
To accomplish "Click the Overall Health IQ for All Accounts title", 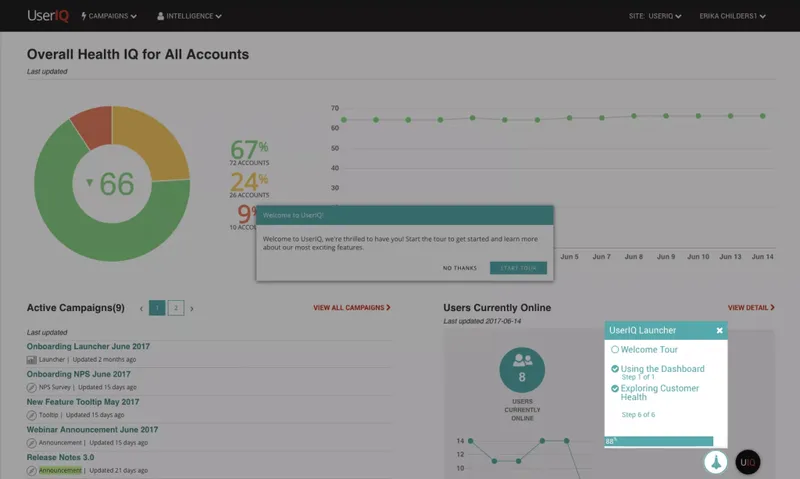I will pos(138,55).
